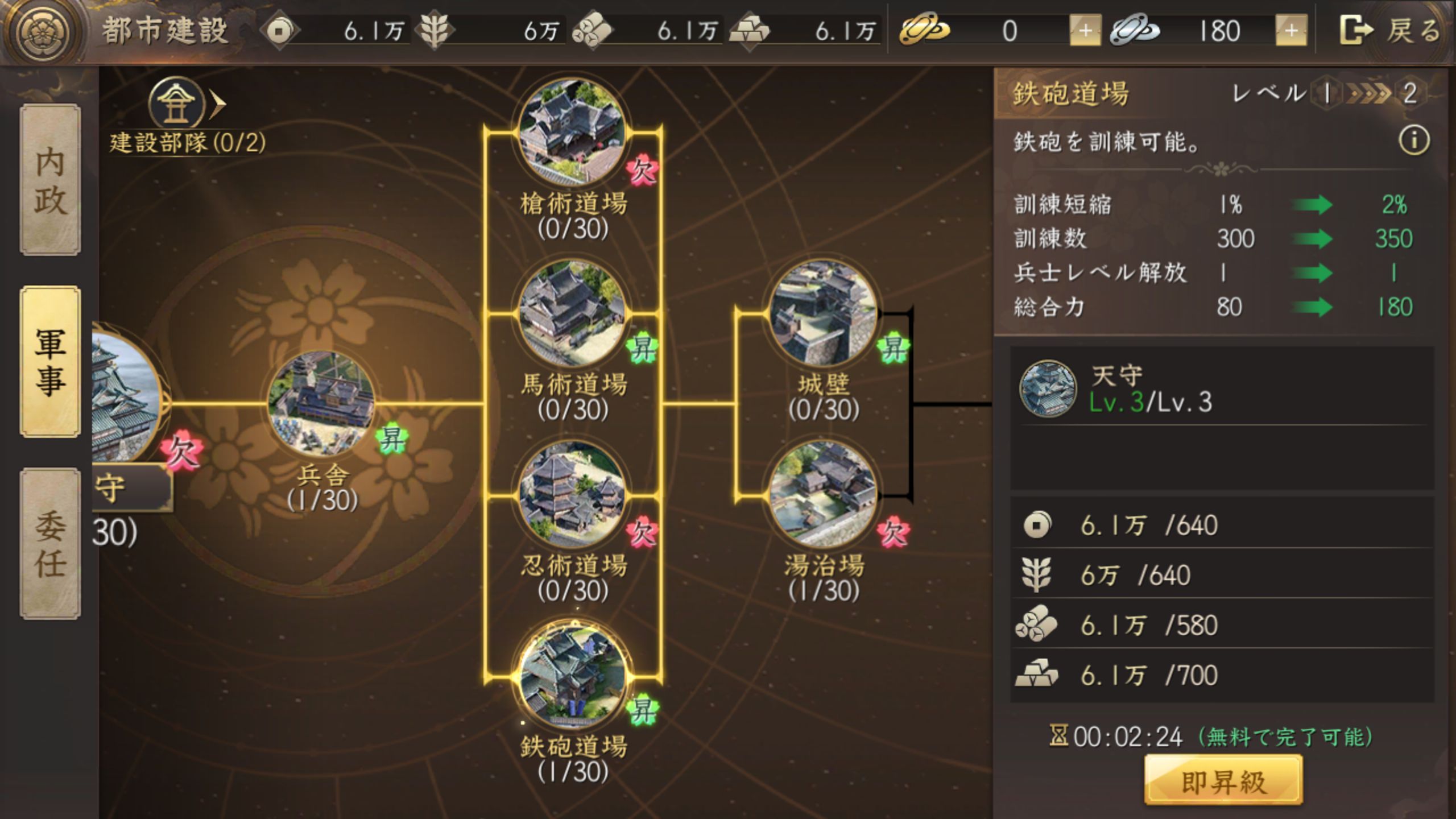
Task: Open the info icon beside 鉄砲を訓練可能
Action: (1413, 140)
